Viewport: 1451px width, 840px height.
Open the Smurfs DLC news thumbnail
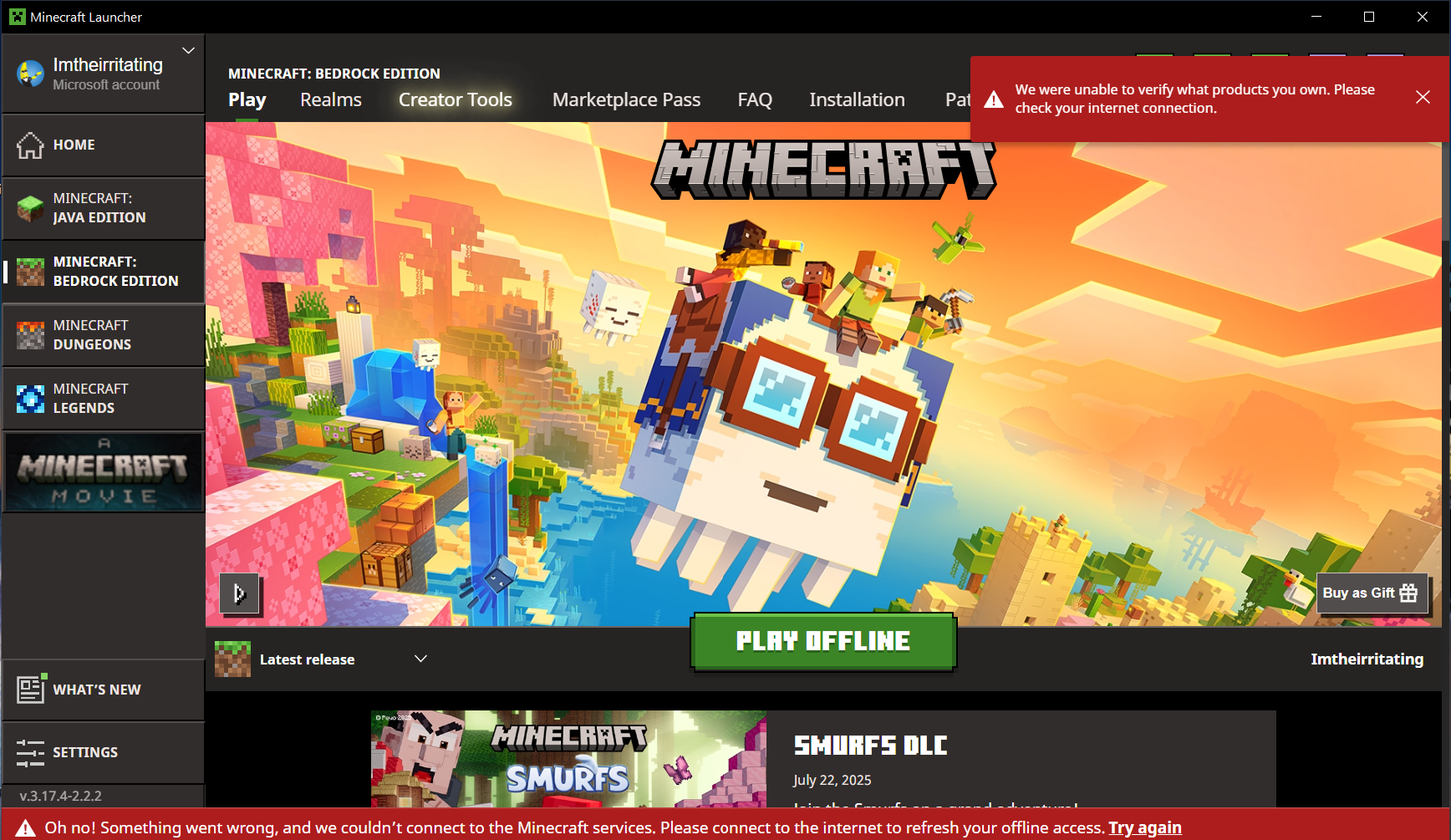[568, 759]
